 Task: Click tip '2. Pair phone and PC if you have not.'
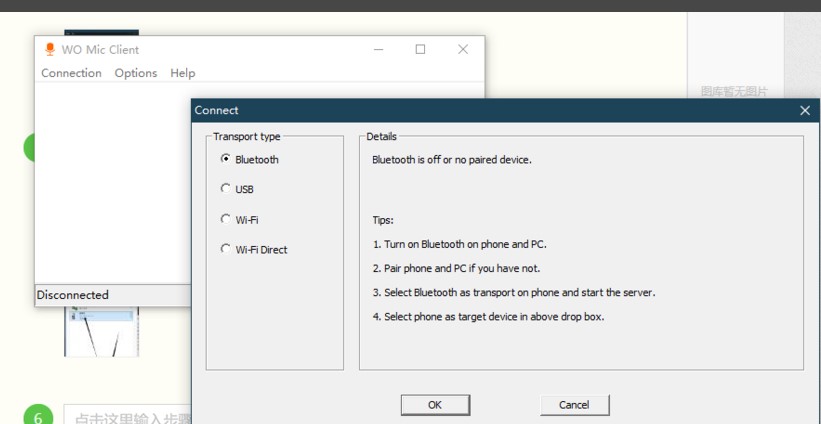coord(456,268)
